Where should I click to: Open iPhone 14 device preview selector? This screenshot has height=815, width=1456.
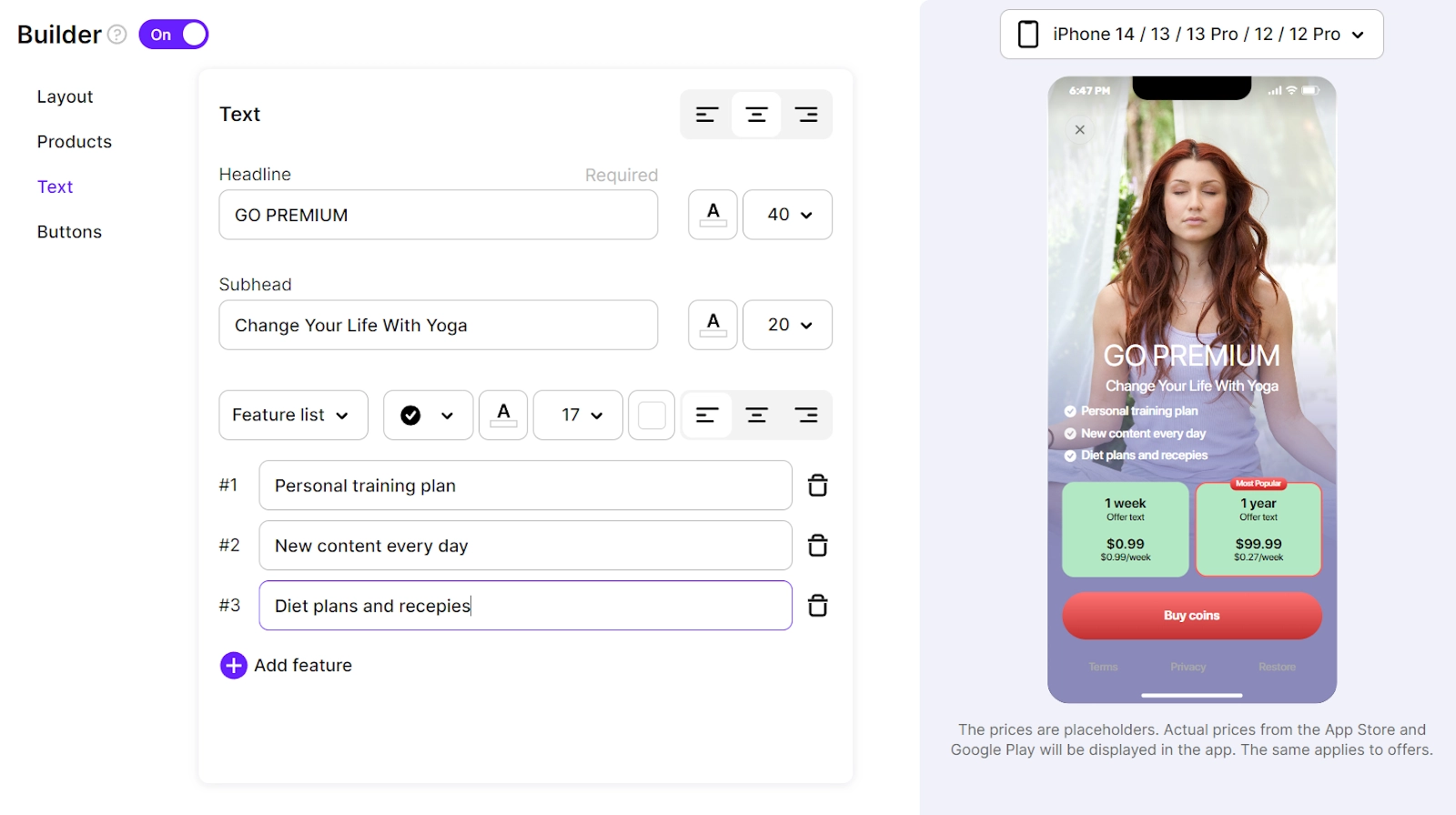(1191, 35)
